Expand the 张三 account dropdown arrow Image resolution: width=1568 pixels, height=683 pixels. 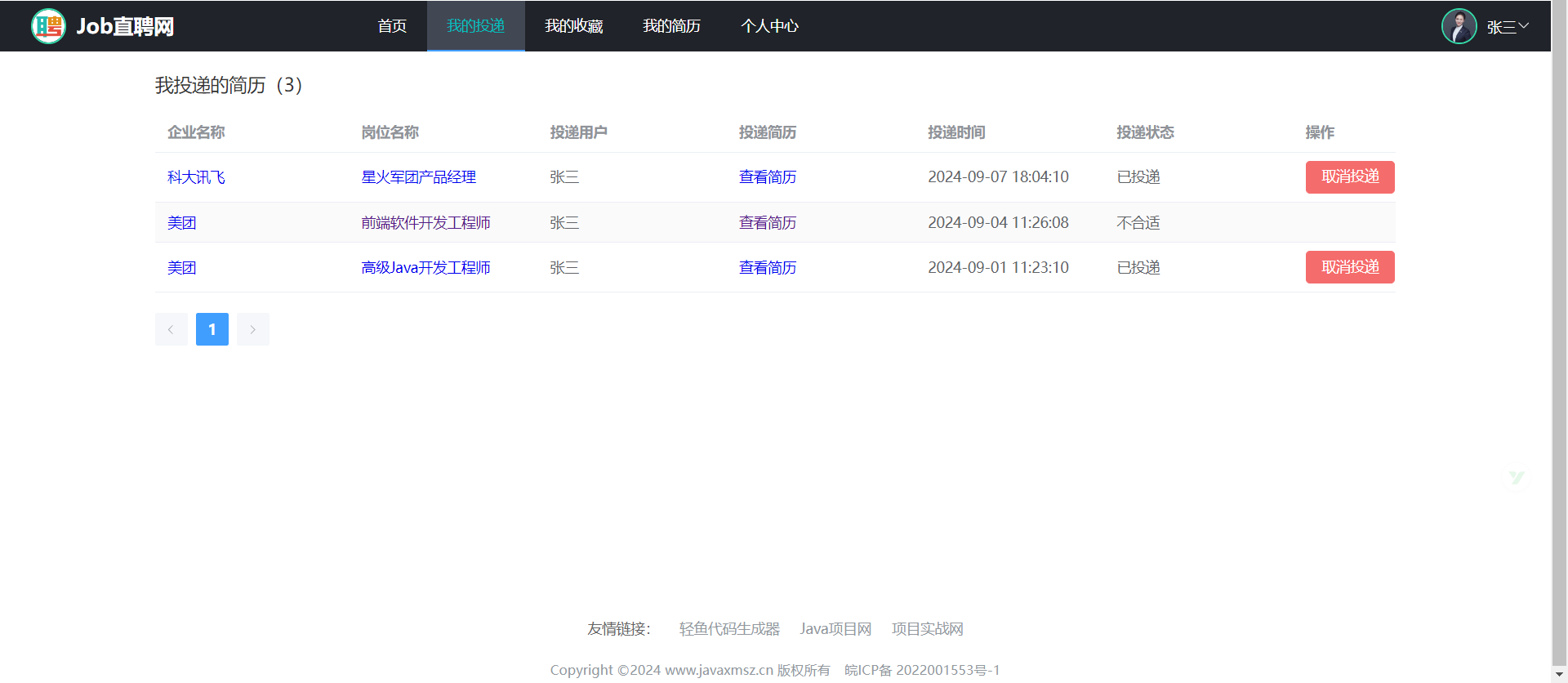(1524, 26)
